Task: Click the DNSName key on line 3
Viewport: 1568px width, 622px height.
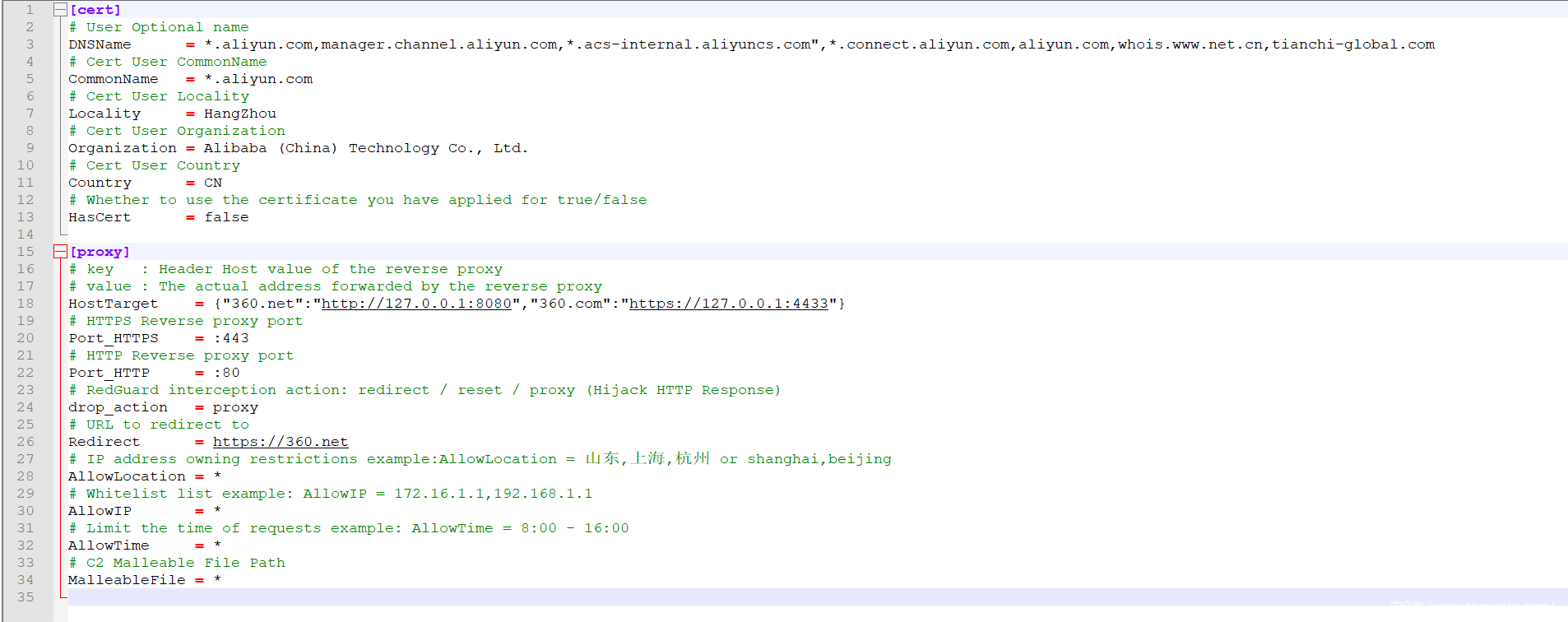Action: pos(100,44)
